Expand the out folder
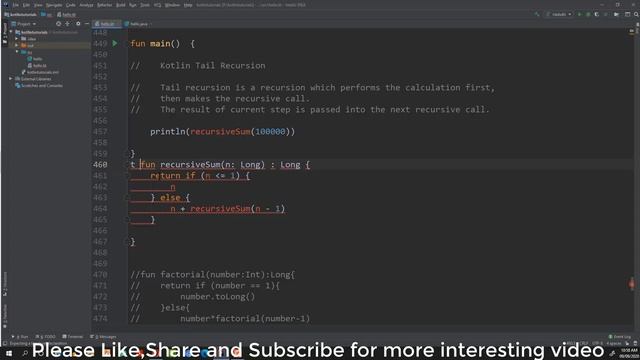The height and width of the screenshot is (360, 640). pos(17,45)
